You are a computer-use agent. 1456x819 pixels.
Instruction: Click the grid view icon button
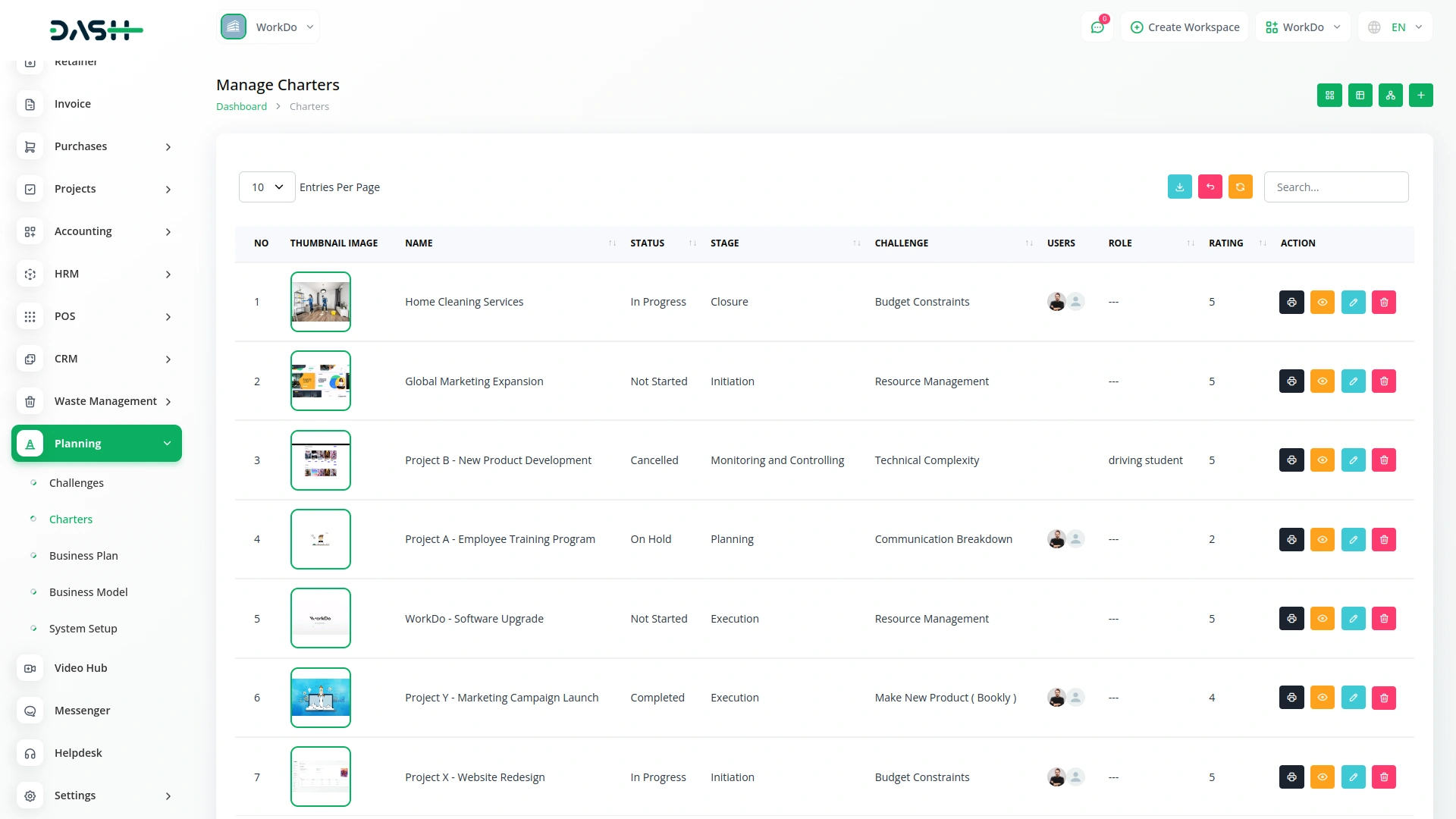tap(1329, 96)
